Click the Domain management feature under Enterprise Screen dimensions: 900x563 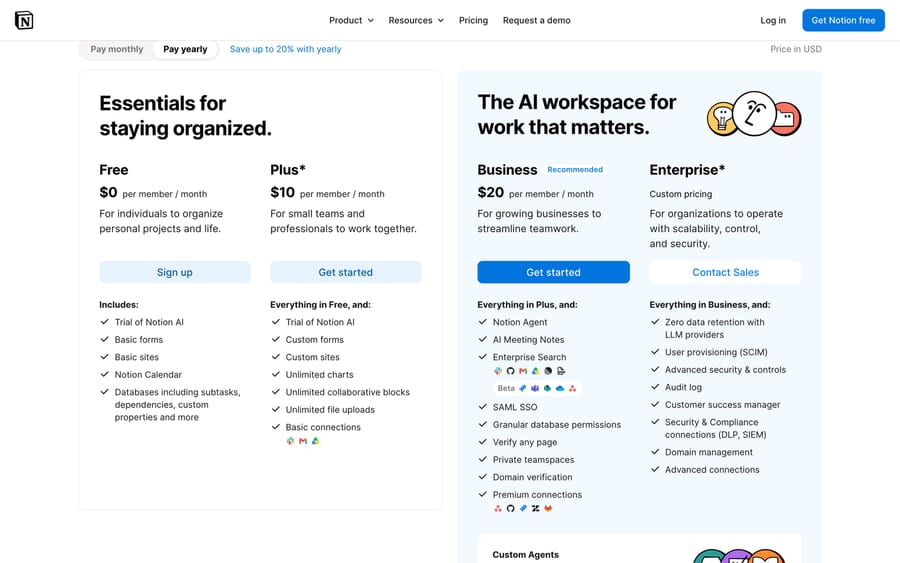(x=709, y=452)
